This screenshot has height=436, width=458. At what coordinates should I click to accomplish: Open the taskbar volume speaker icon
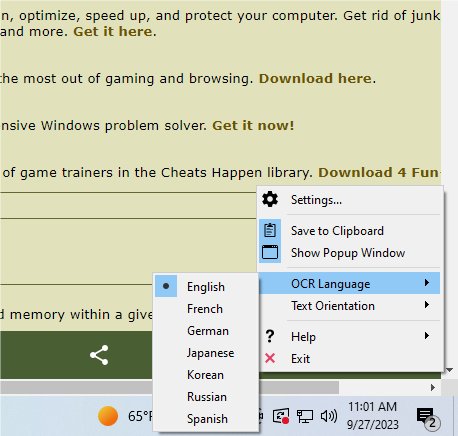[329, 416]
